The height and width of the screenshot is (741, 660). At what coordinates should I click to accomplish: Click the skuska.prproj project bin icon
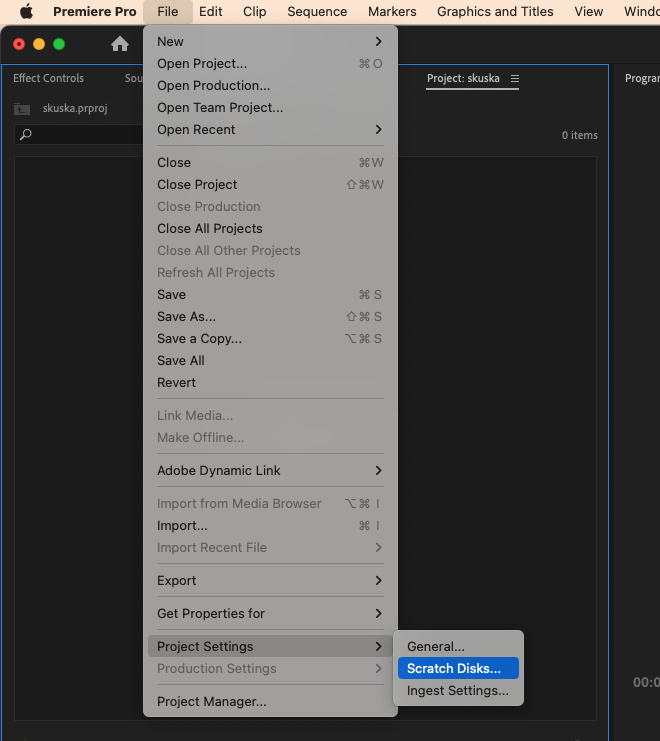(22, 109)
